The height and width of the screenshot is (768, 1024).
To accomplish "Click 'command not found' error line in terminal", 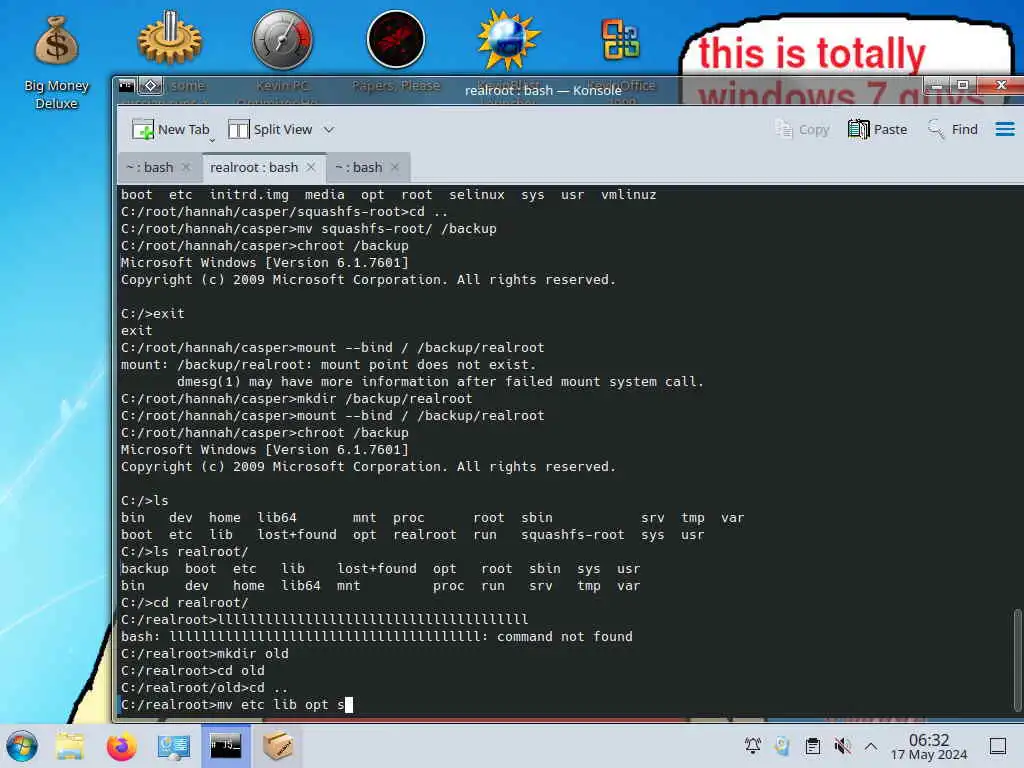I will point(377,637).
